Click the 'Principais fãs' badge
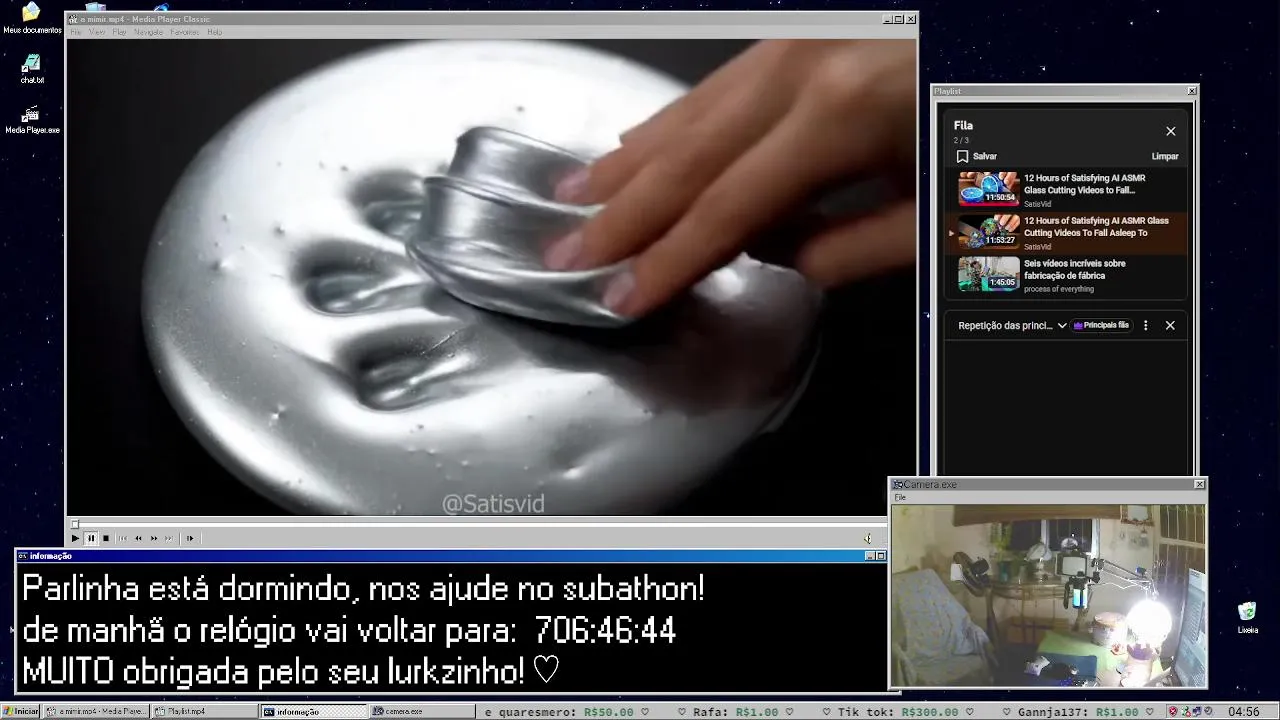Image resolution: width=1280 pixels, height=720 pixels. tap(1101, 325)
